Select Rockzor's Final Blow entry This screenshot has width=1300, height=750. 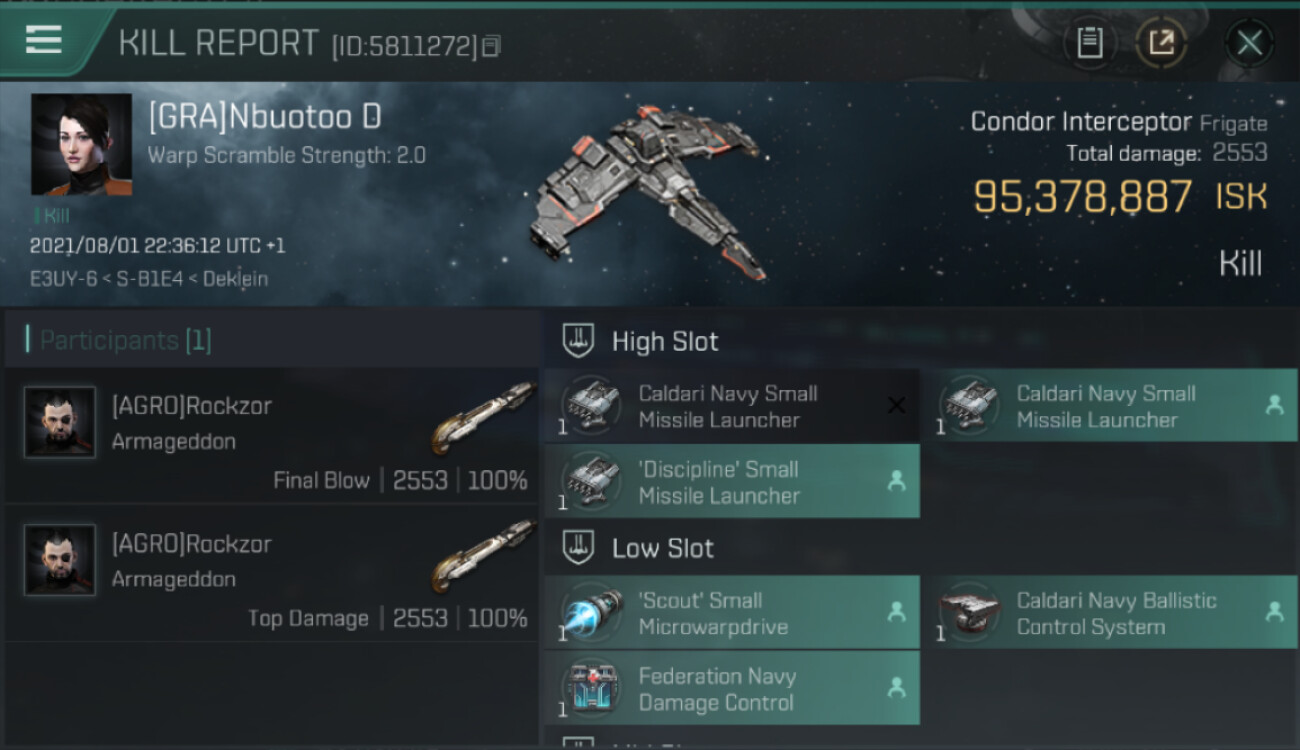click(272, 435)
